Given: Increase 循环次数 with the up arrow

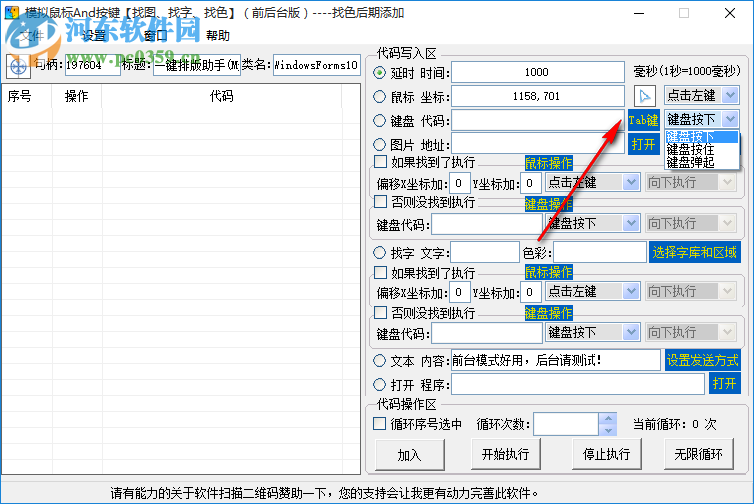Looking at the screenshot, I should (x=608, y=418).
